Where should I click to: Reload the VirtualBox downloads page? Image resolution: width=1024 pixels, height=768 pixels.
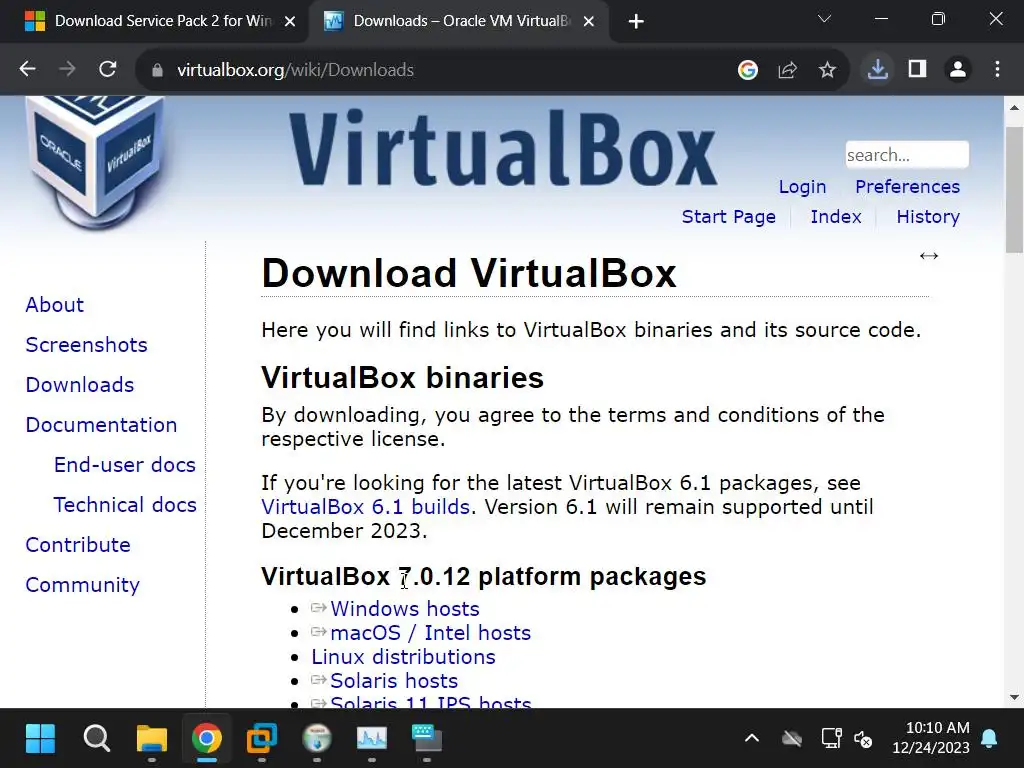(x=108, y=69)
